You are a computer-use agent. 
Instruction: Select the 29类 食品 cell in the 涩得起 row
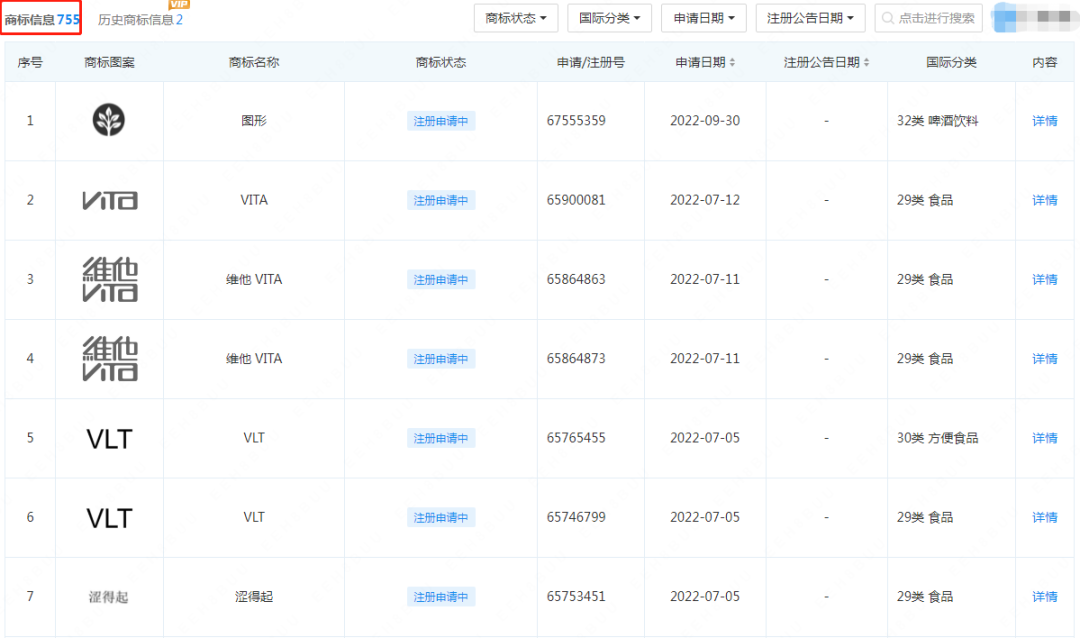click(x=925, y=596)
